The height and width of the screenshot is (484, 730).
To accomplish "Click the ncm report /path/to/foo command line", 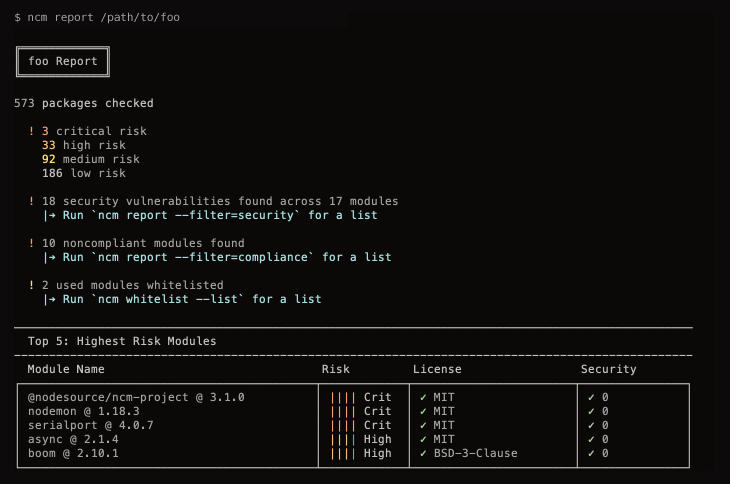I will (97, 17).
